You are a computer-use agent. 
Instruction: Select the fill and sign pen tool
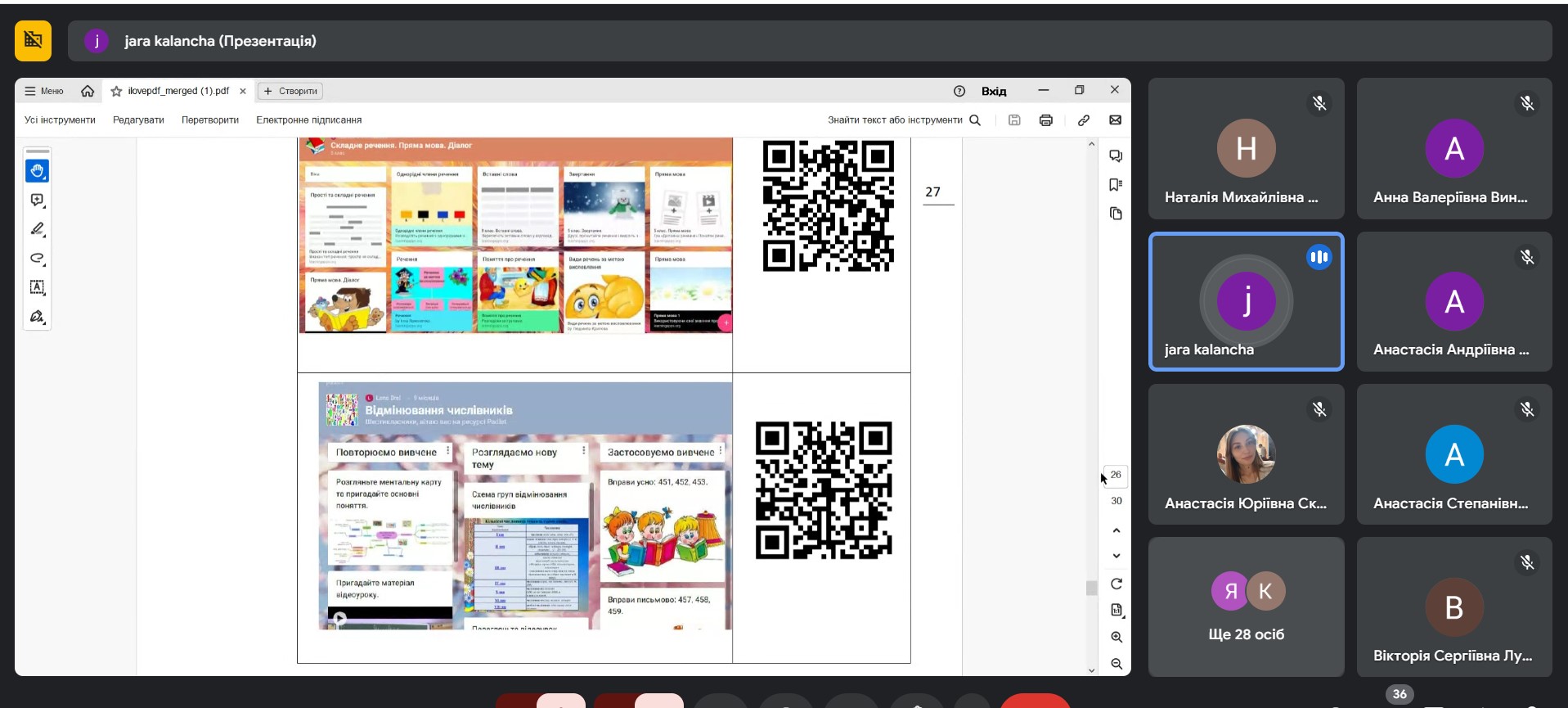click(38, 317)
